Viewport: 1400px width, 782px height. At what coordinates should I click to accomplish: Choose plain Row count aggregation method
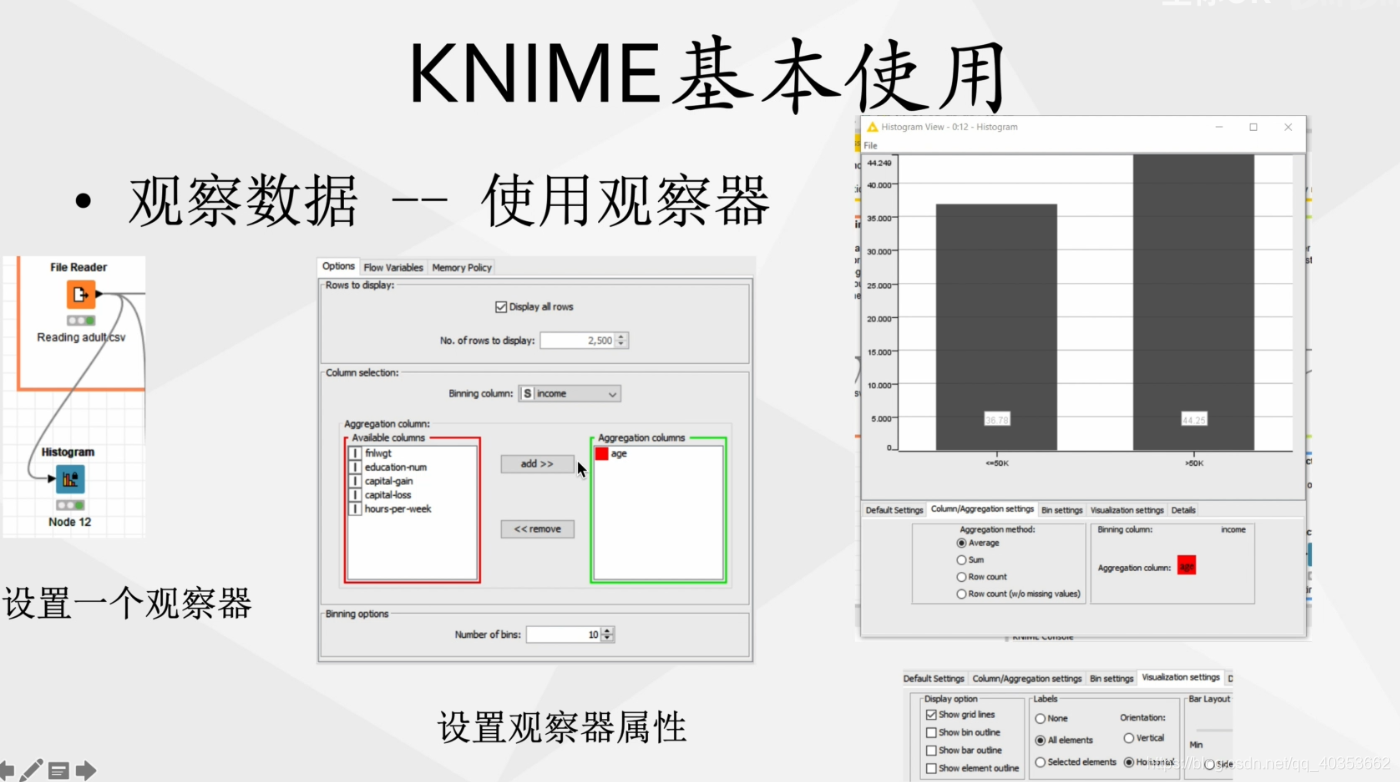click(x=962, y=577)
